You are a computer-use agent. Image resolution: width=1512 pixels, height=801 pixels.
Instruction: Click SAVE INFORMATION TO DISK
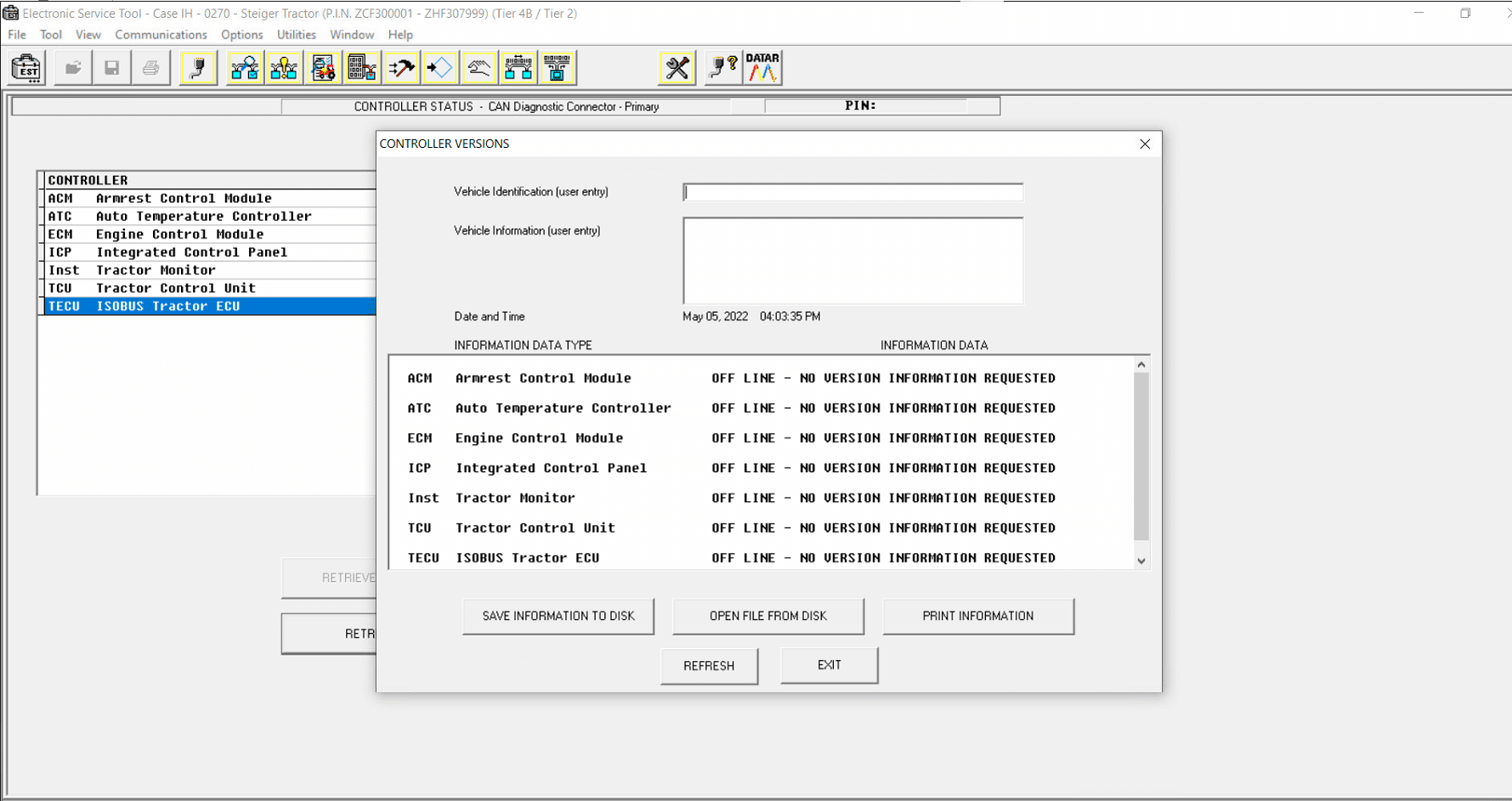(x=558, y=616)
